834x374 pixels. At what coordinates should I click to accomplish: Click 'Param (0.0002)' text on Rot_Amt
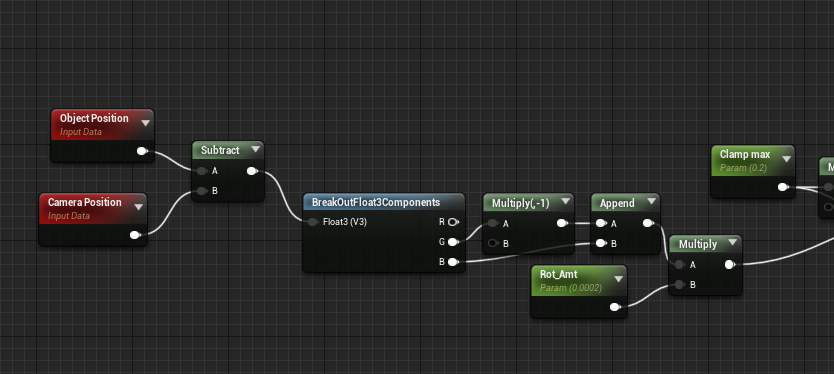point(571,288)
